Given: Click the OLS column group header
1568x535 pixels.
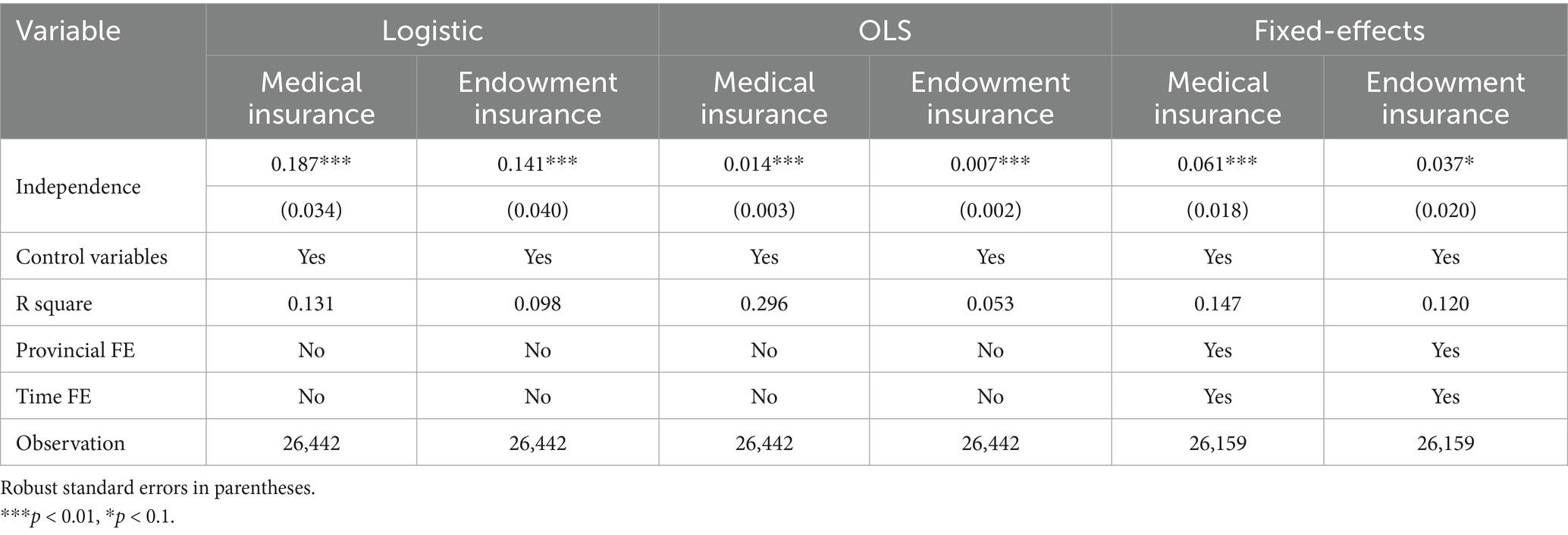Looking at the screenshot, I should pos(885,30).
